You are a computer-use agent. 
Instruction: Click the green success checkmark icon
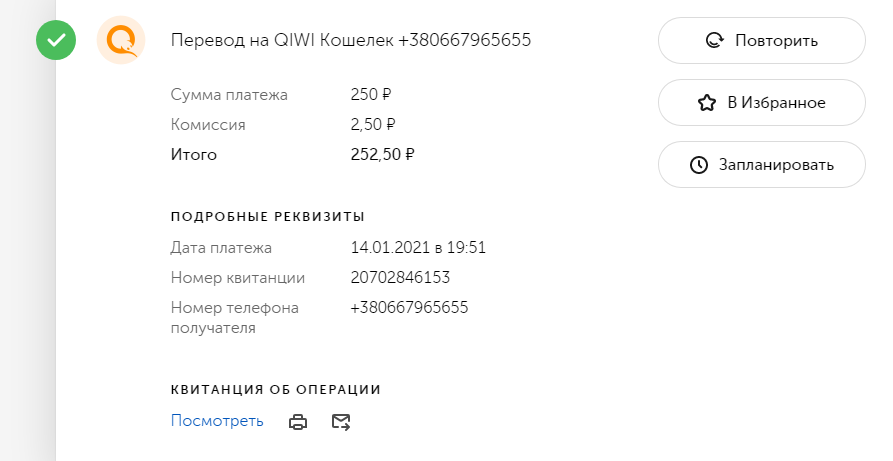[x=56, y=41]
